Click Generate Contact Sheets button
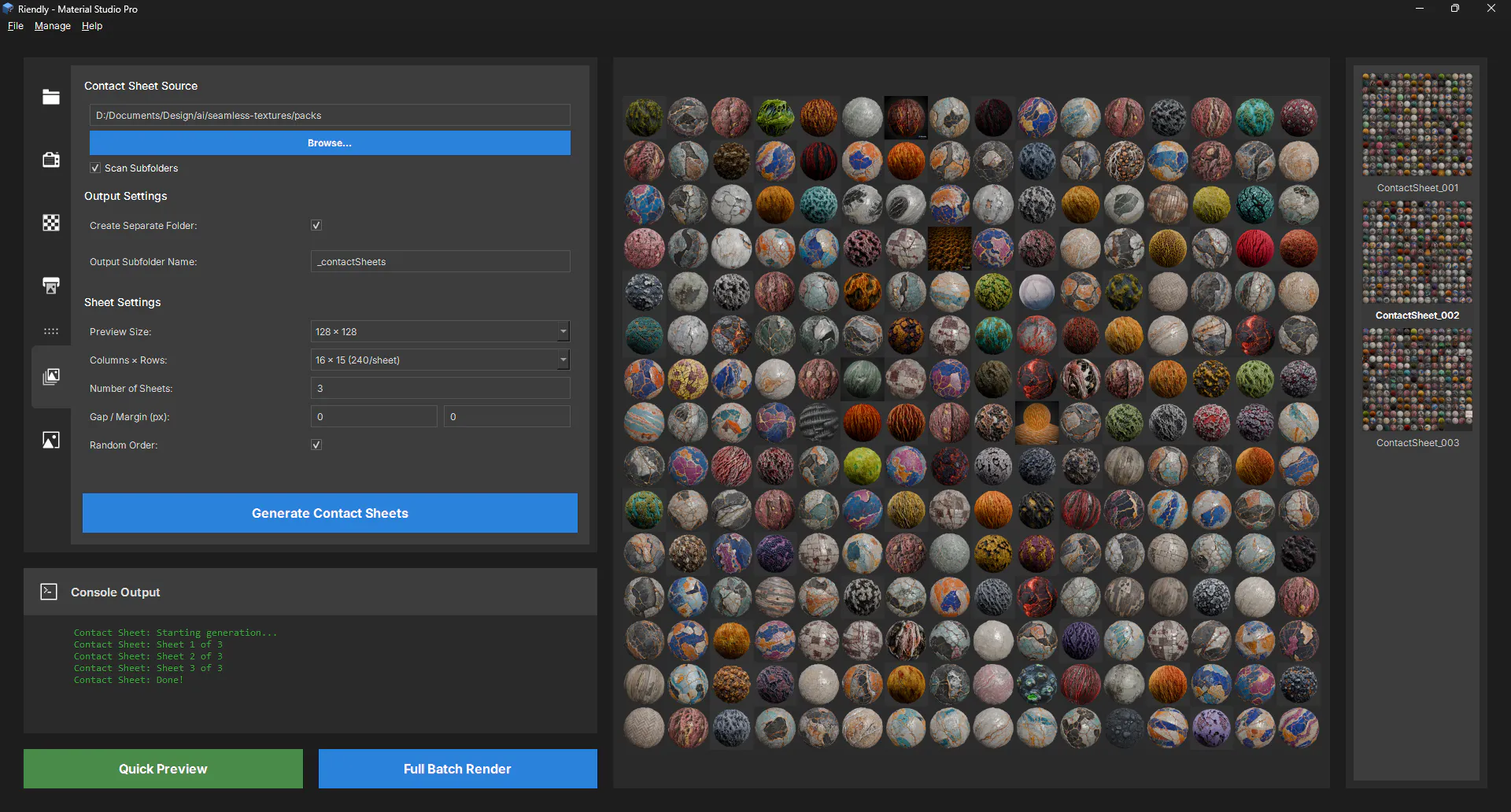 point(330,513)
